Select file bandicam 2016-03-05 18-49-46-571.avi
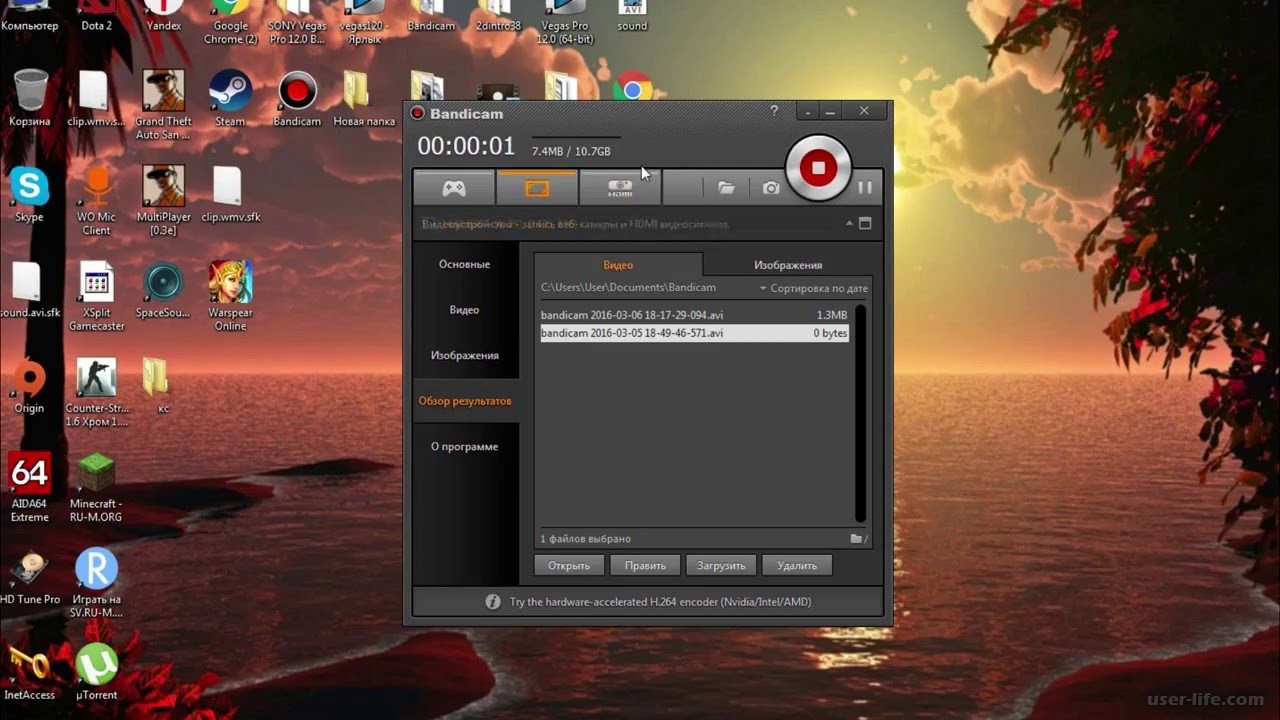Screen dimensions: 1280x720 [x=694, y=333]
